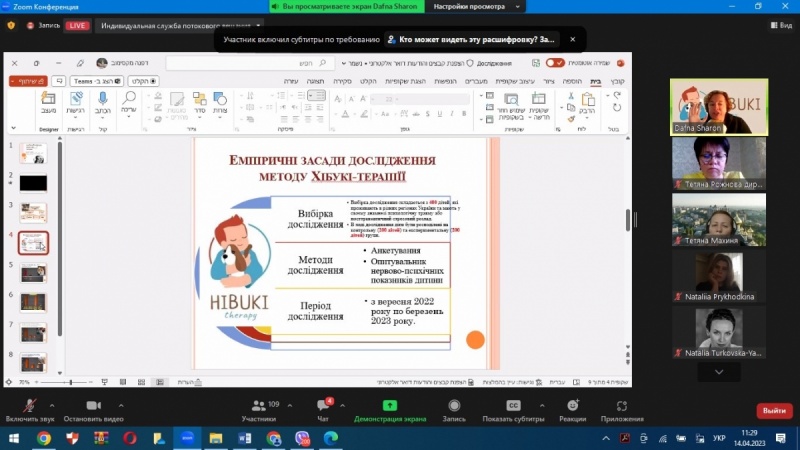800x450 pixels.
Task: Select Dafna Sharon's video thumbnail
Action: coord(719,107)
